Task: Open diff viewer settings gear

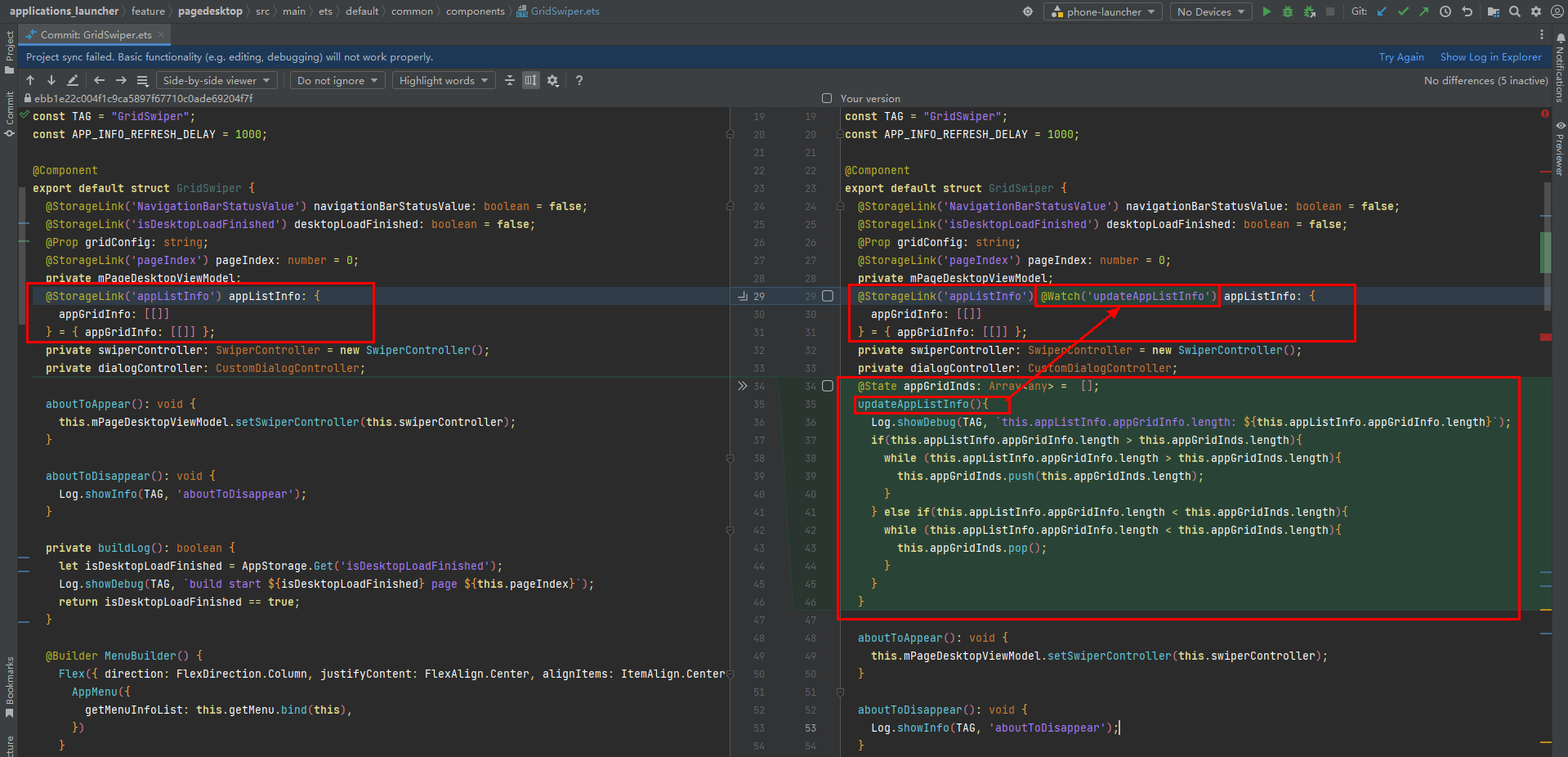Action: (553, 80)
